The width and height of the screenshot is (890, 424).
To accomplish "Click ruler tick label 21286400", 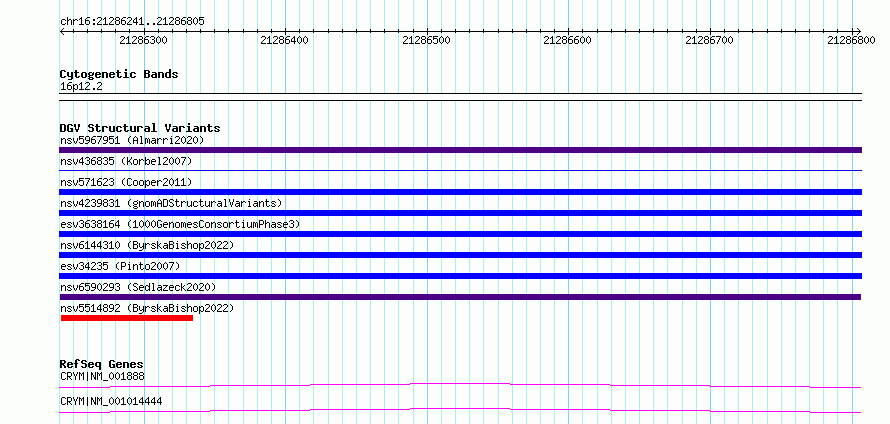I will [x=286, y=40].
